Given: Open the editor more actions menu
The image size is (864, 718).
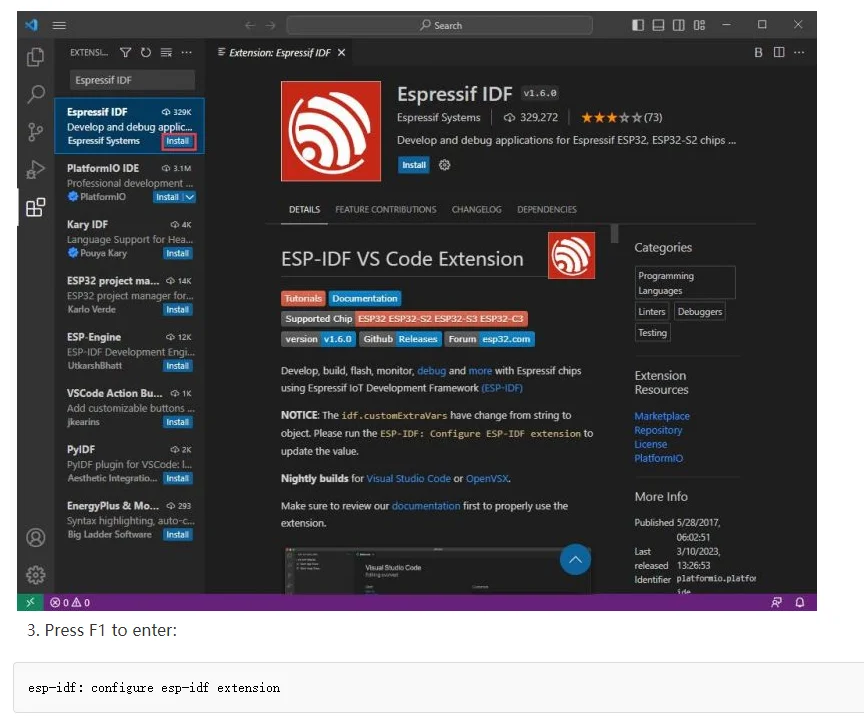Looking at the screenshot, I should 799,52.
